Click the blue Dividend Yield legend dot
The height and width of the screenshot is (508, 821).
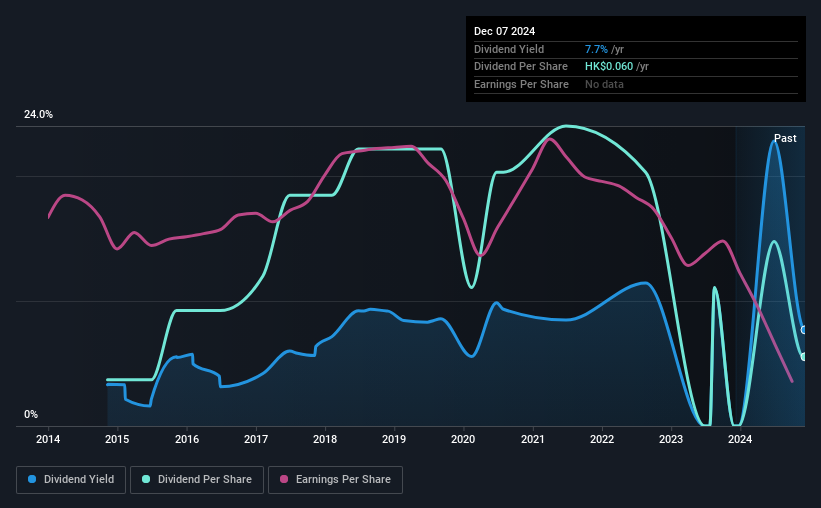(x=32, y=479)
